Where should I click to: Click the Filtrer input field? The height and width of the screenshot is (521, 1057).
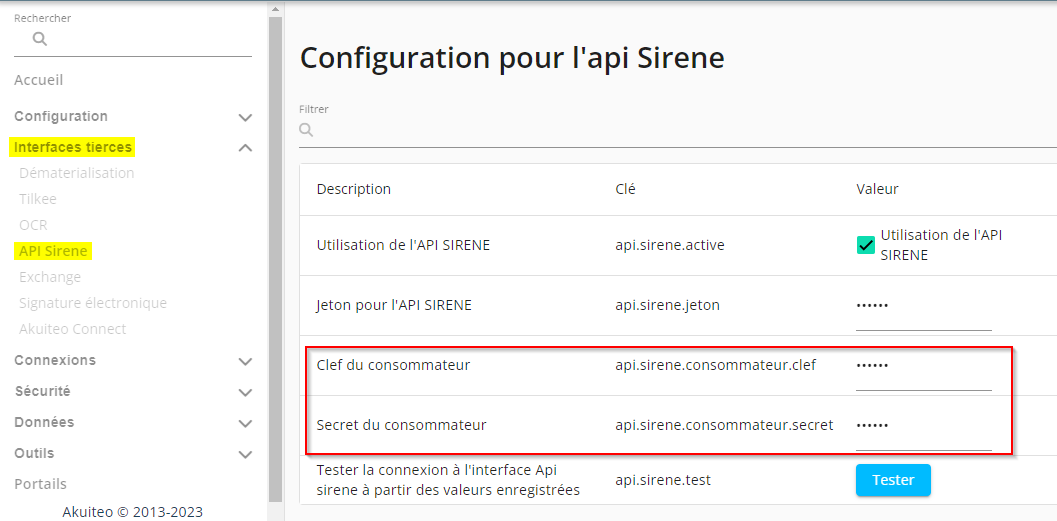click(680, 130)
